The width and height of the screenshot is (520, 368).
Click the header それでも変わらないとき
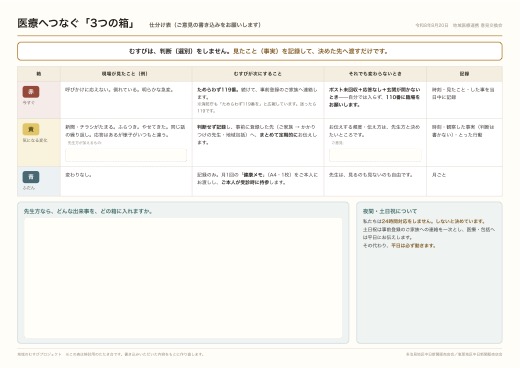(x=375, y=74)
